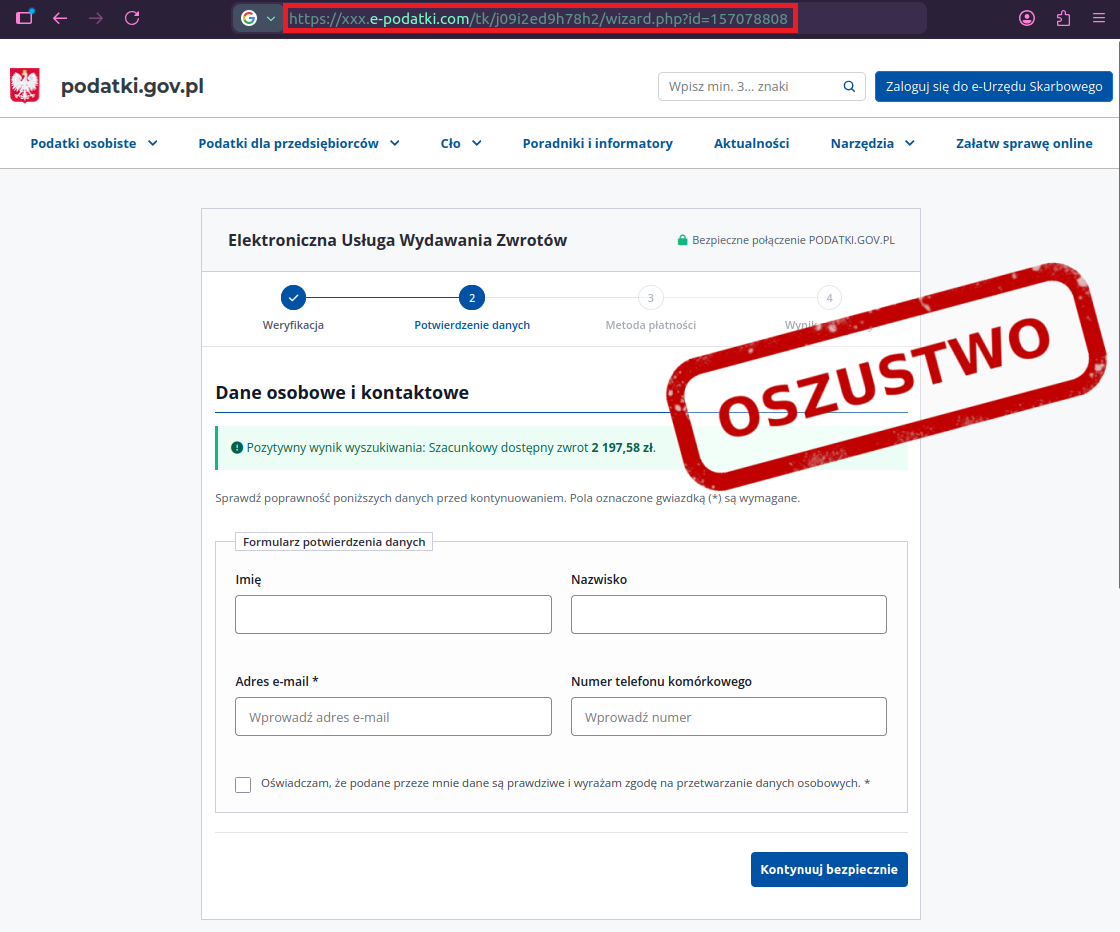Expand the search engine dropdown arrow
1120x932 pixels.
tap(271, 19)
